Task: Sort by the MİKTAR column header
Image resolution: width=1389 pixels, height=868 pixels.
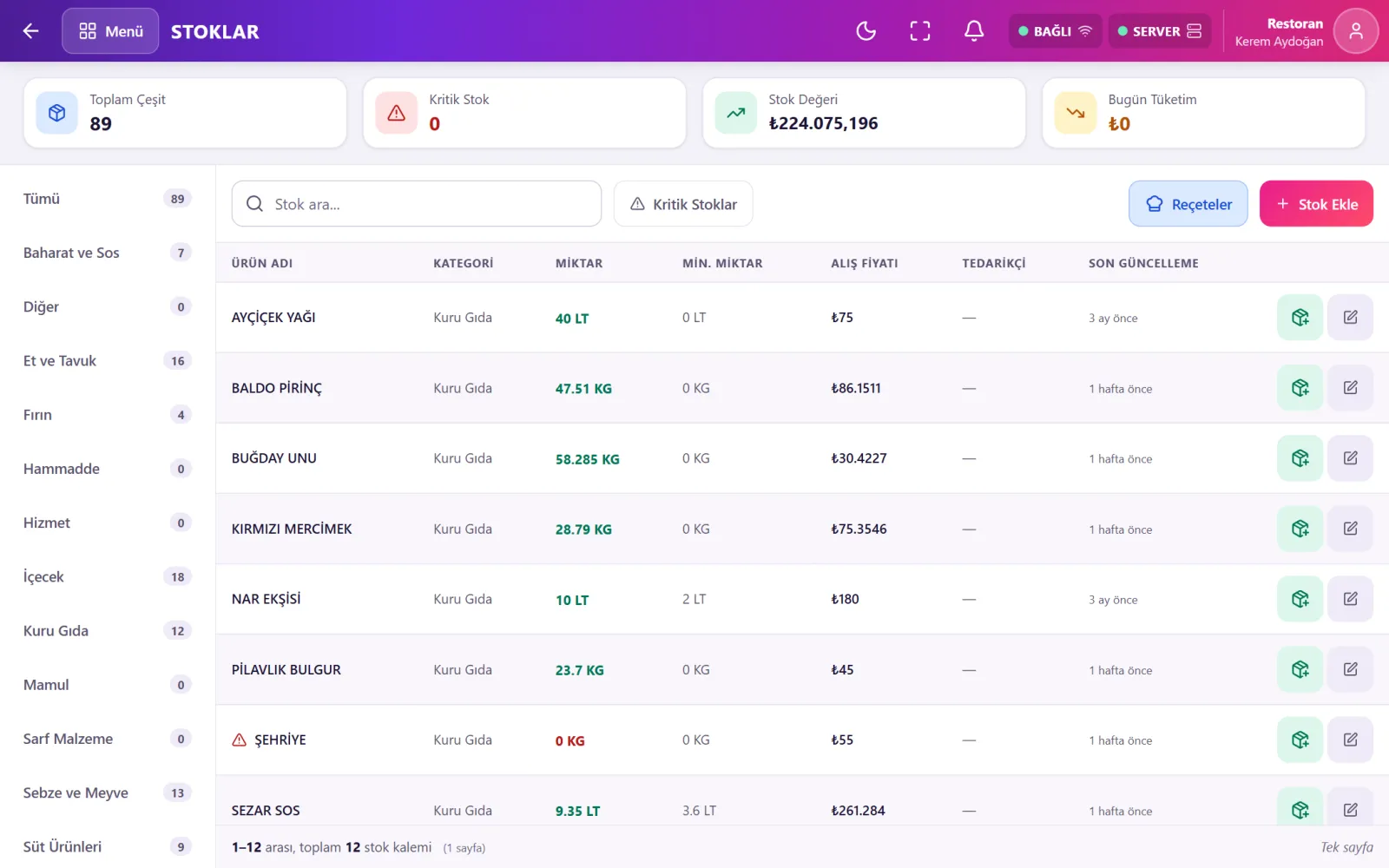Action: [x=579, y=263]
